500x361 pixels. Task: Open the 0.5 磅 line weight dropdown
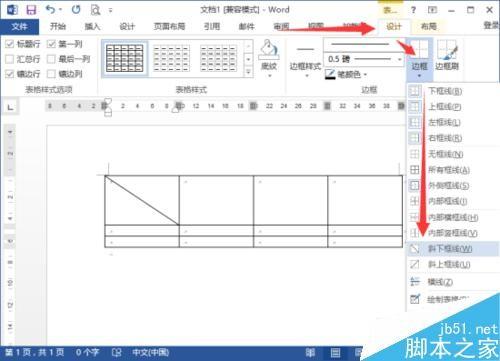point(399,59)
